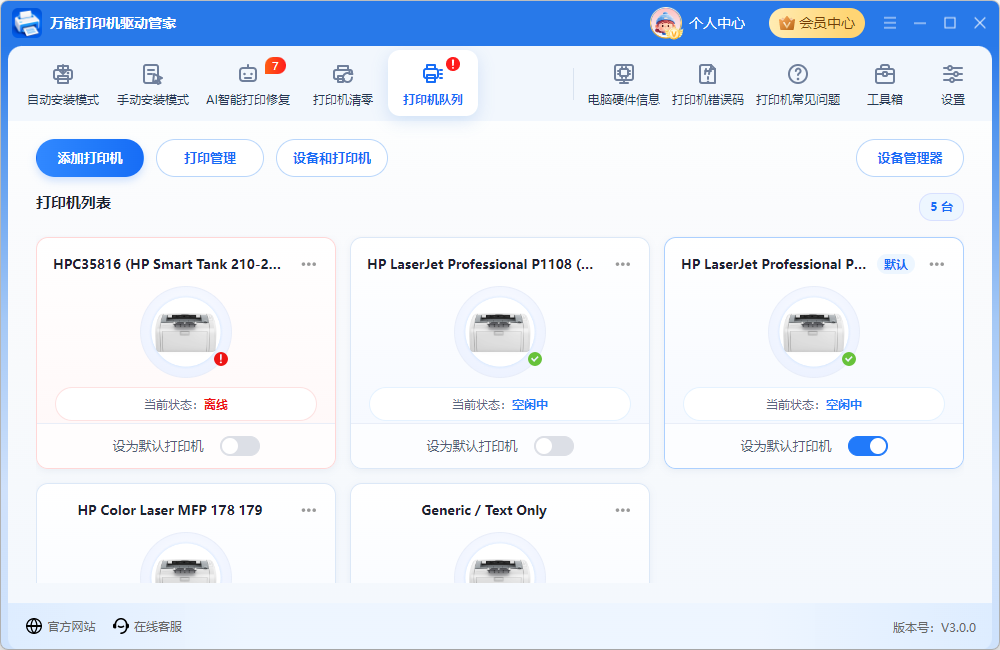1000x650 pixels.
Task: Click the app logo in title bar
Action: tap(27, 23)
